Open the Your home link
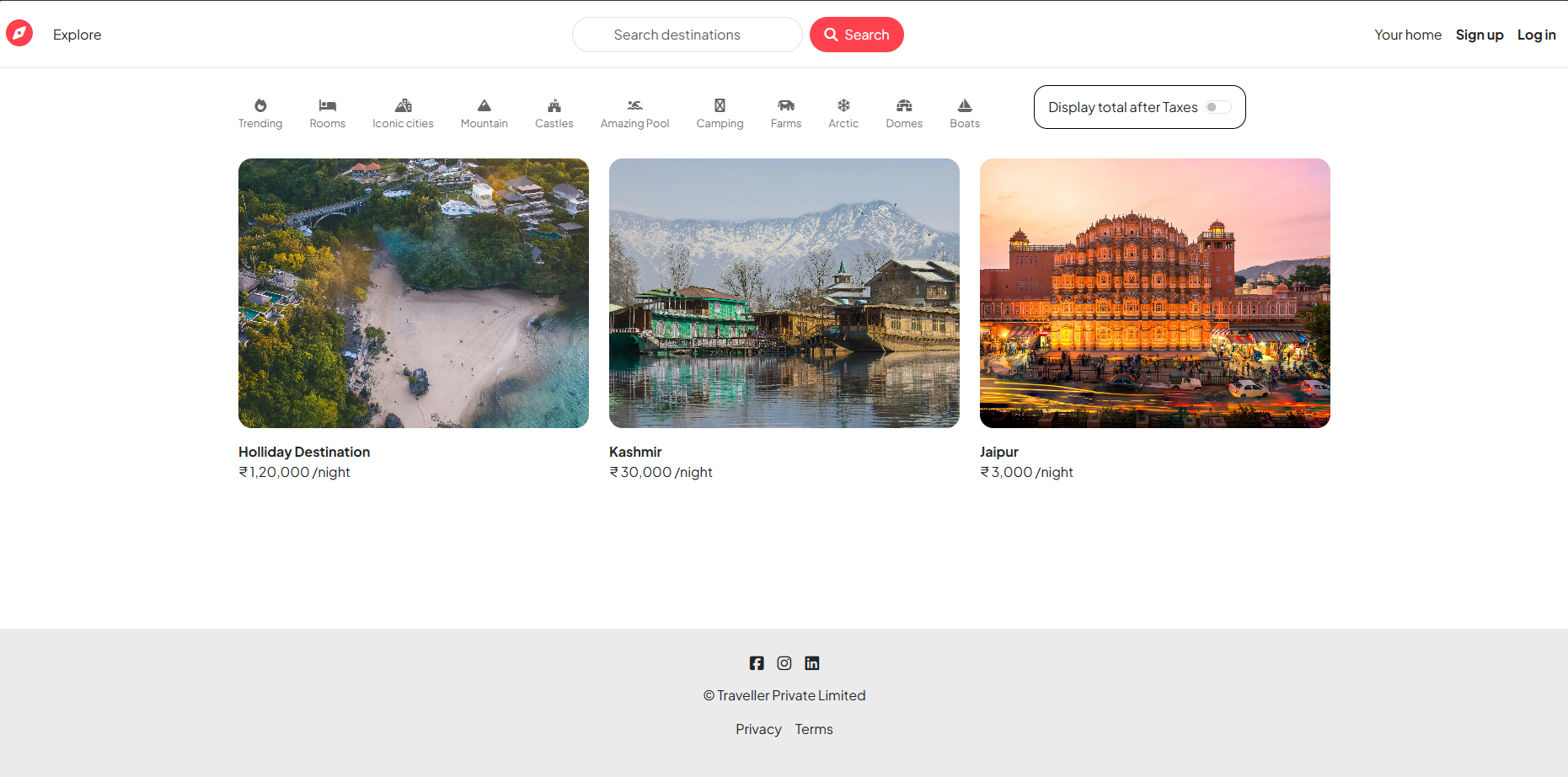The height and width of the screenshot is (777, 1568). coord(1408,35)
